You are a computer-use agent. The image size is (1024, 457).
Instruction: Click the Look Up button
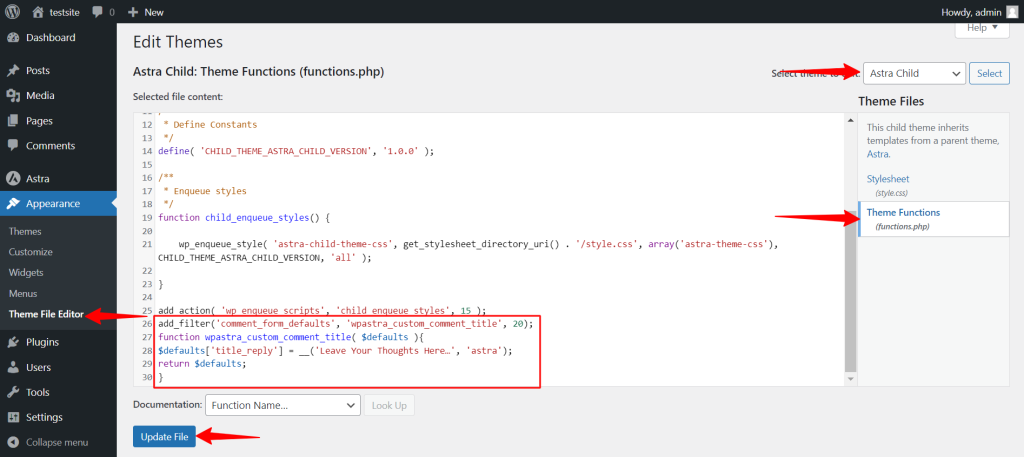tap(389, 405)
